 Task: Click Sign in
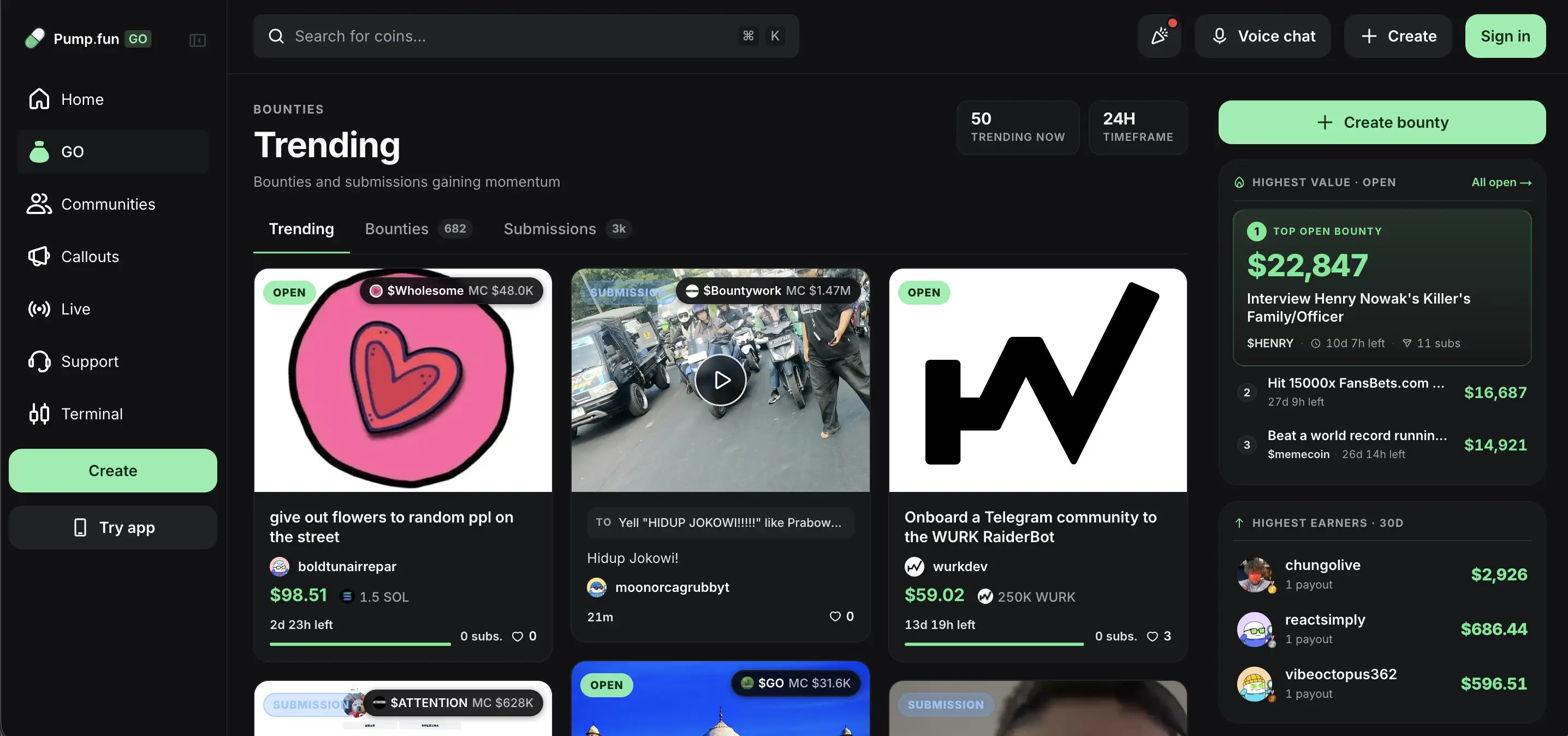(1505, 36)
